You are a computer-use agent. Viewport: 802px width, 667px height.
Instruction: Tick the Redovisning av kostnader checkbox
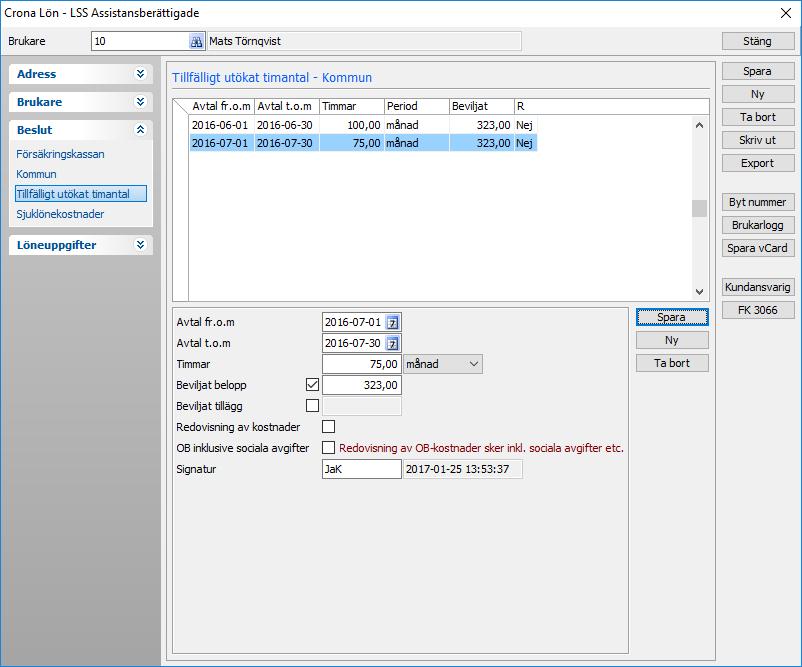[328, 427]
